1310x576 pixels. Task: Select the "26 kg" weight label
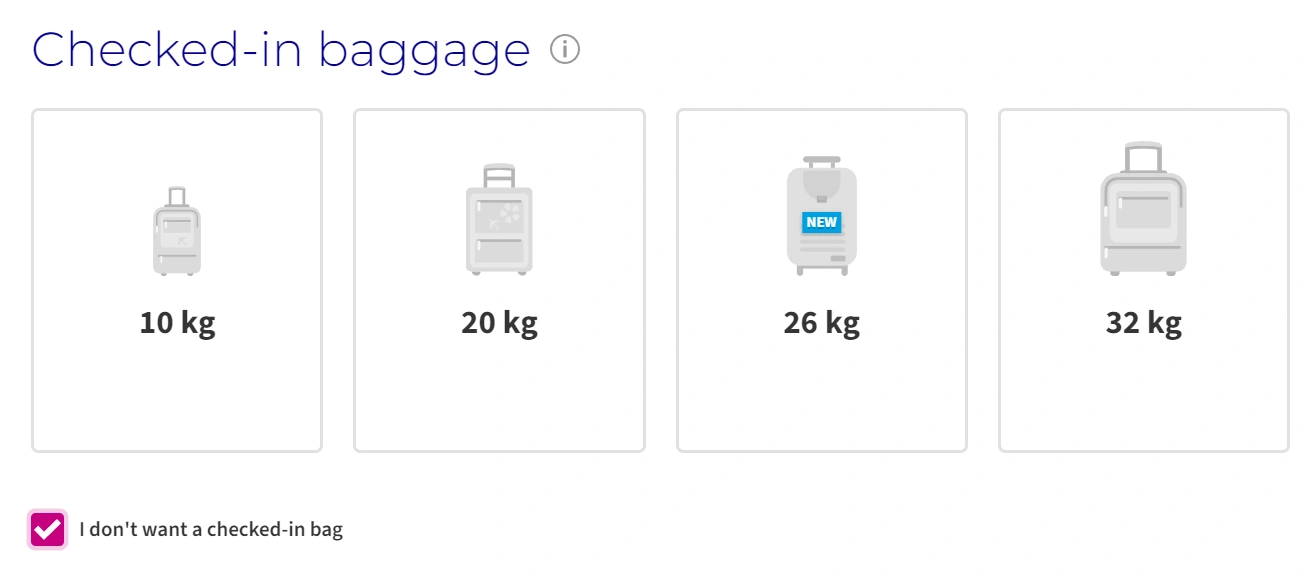(822, 323)
